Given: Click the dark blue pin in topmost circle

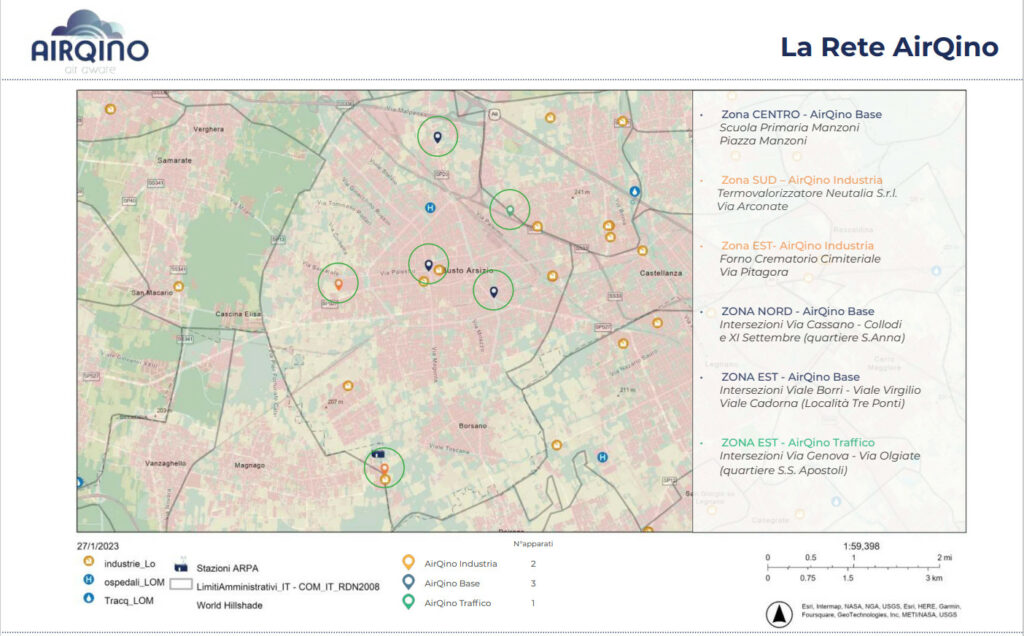Looking at the screenshot, I should pos(438,137).
